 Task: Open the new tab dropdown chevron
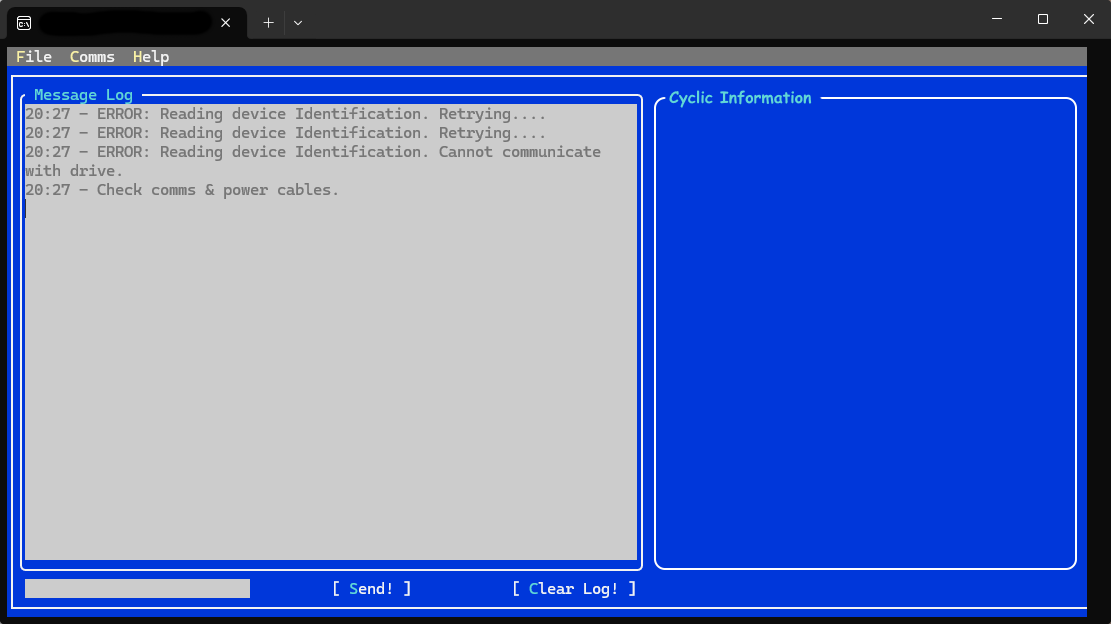[x=298, y=22]
